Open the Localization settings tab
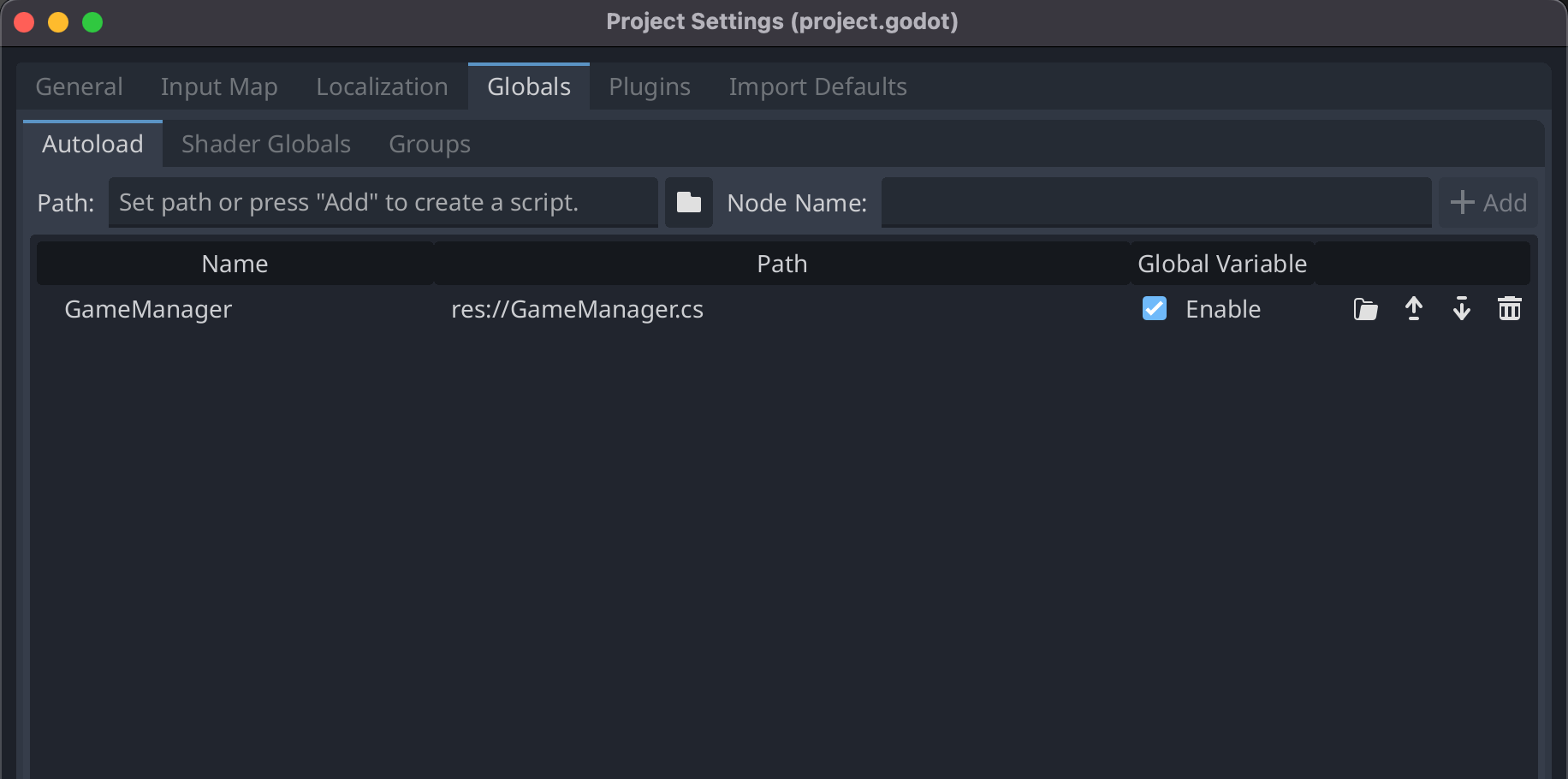The width and height of the screenshot is (1568, 779). (382, 86)
